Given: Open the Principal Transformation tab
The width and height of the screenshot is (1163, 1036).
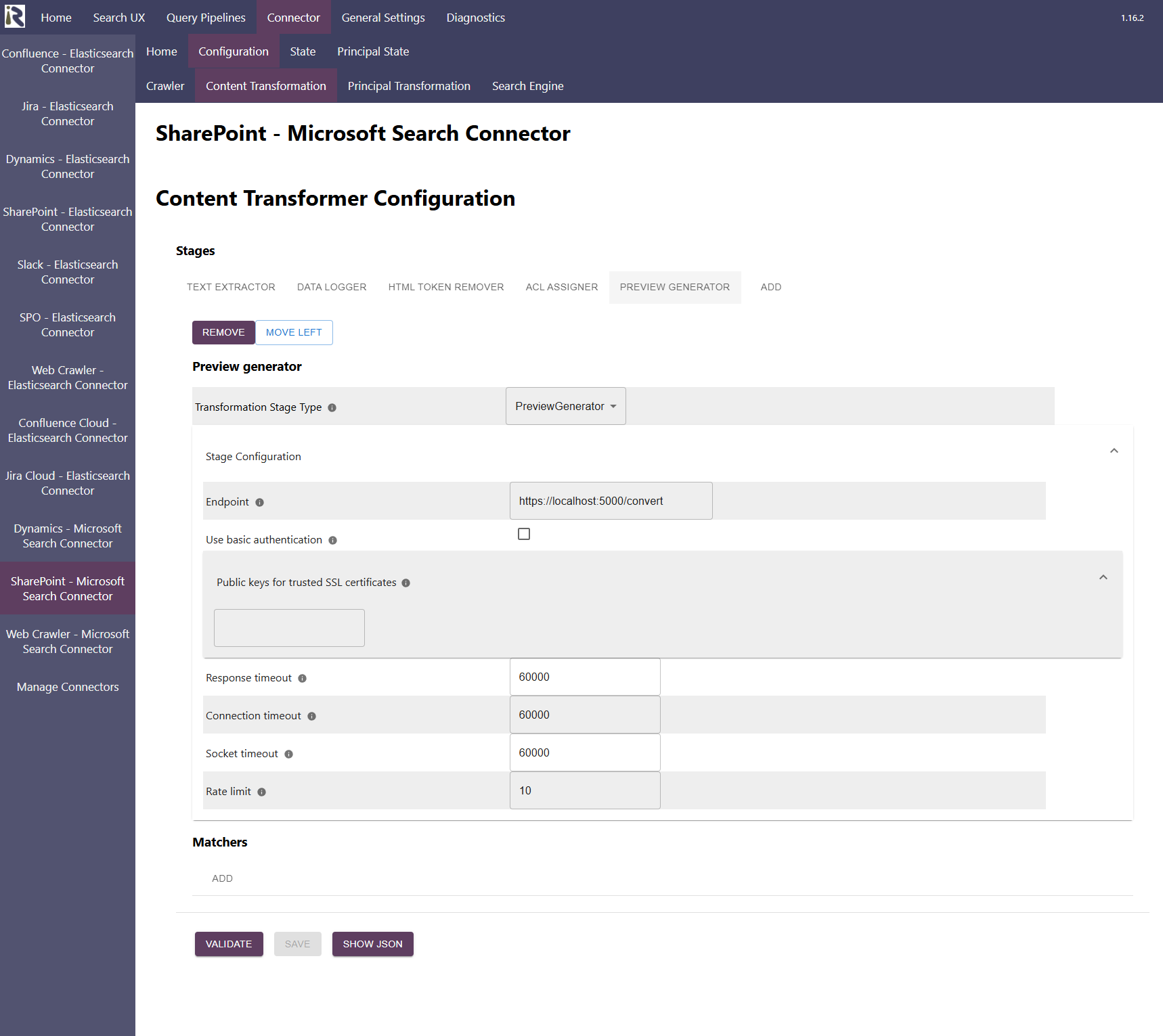Looking at the screenshot, I should pos(408,86).
